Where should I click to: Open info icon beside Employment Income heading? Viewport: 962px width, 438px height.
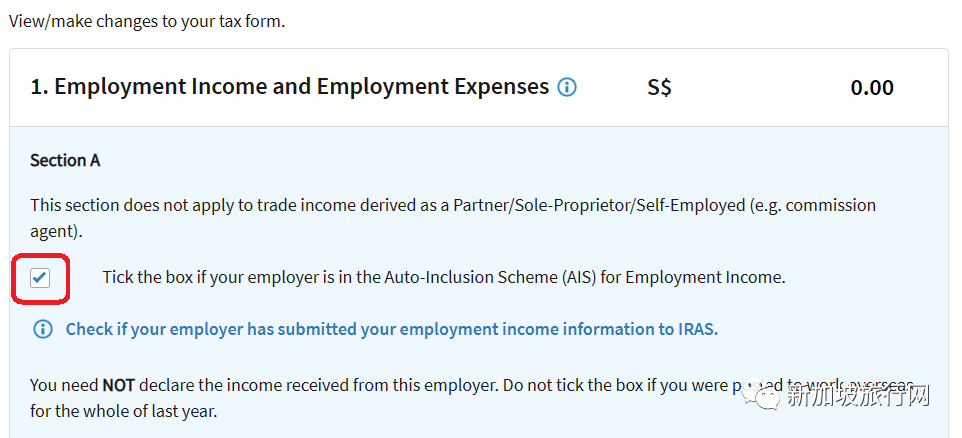point(566,88)
